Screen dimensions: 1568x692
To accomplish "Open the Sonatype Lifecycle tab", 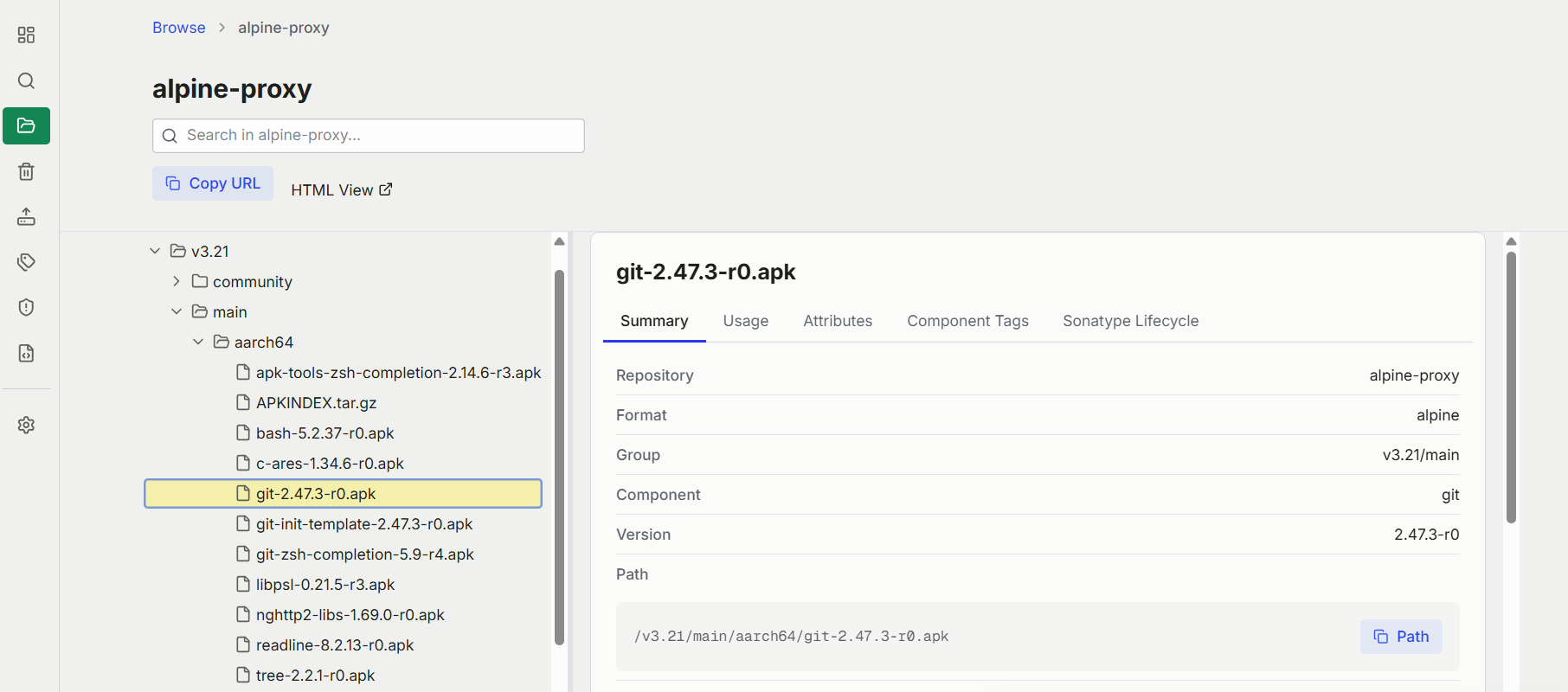I will (1130, 321).
